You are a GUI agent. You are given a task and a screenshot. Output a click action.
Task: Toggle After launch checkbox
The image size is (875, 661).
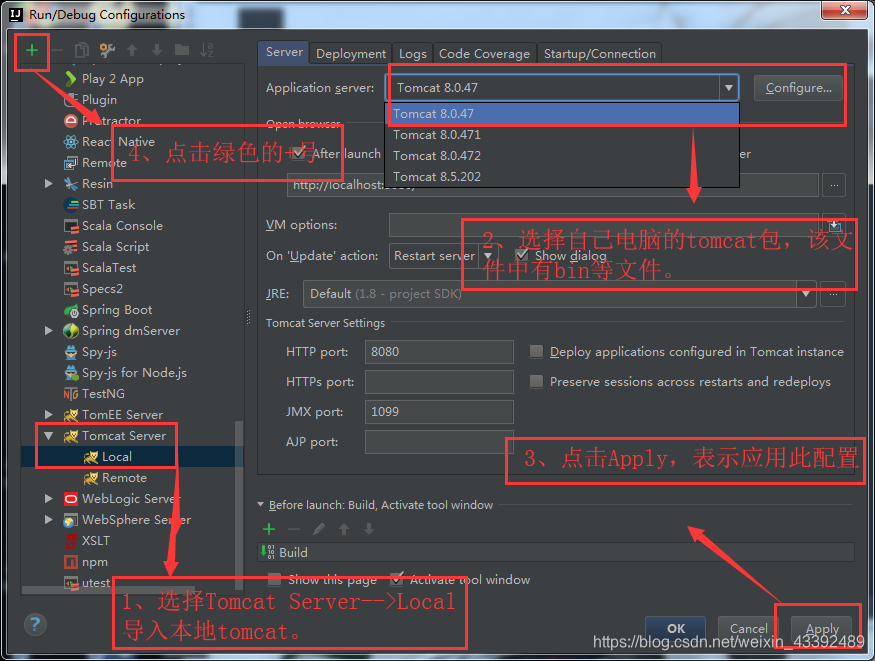[299, 153]
